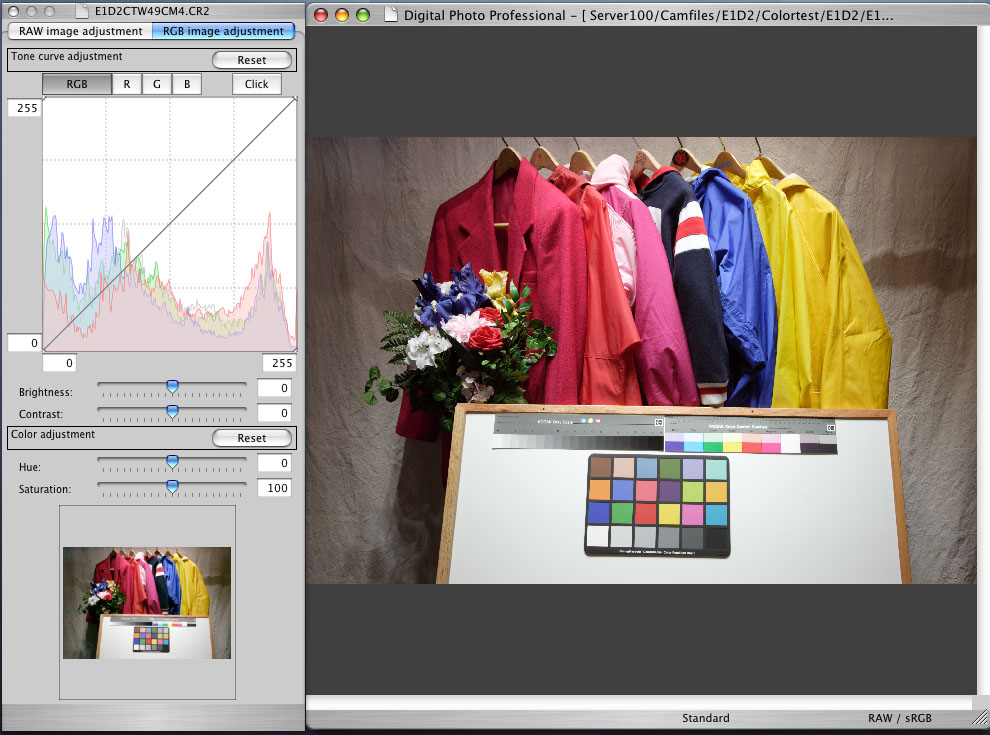Click the tone curve input minimum 0 field

59,363
